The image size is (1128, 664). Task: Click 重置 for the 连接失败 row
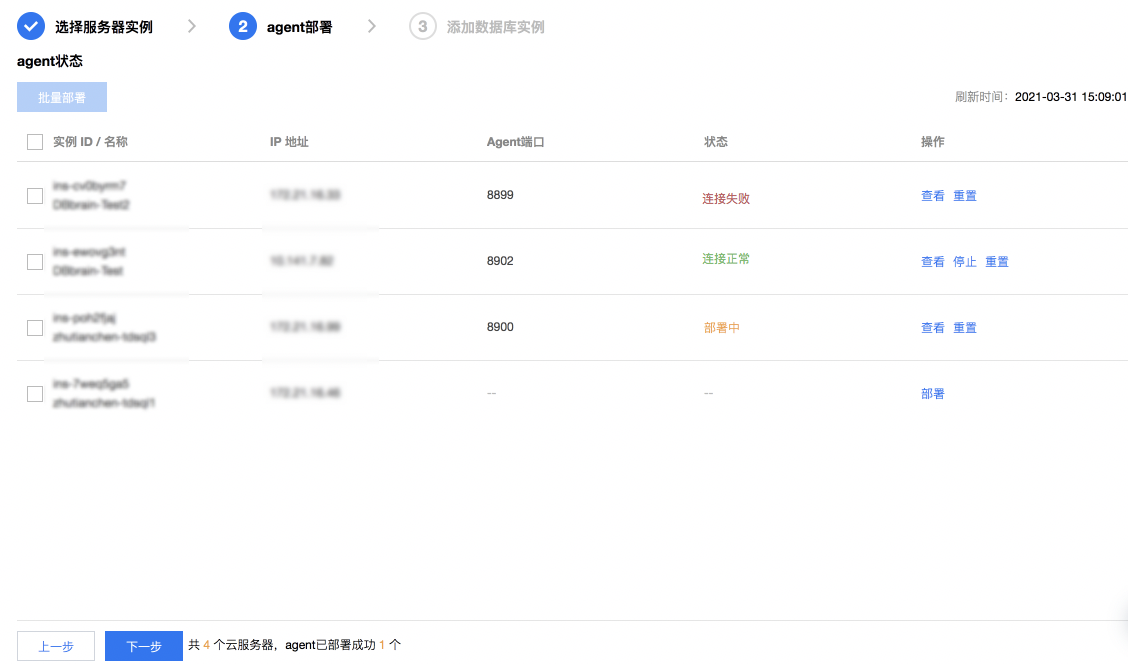coord(965,196)
